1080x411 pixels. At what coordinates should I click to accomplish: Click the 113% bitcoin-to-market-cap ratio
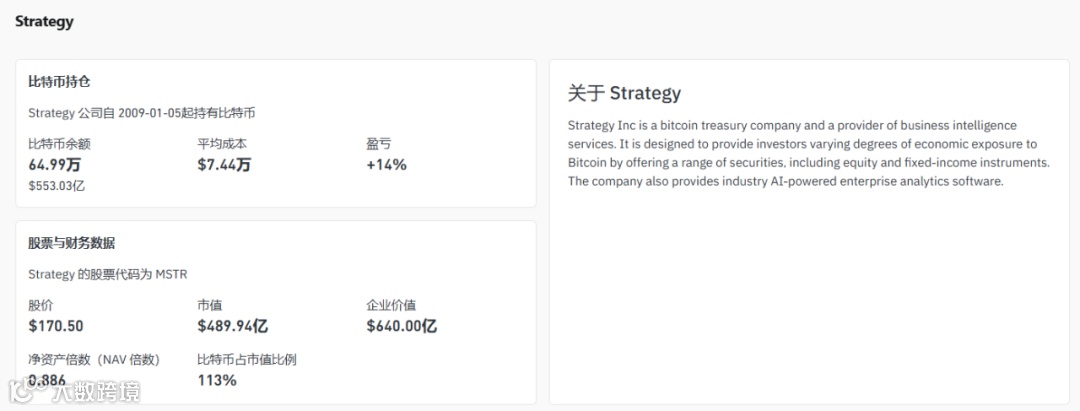point(217,380)
